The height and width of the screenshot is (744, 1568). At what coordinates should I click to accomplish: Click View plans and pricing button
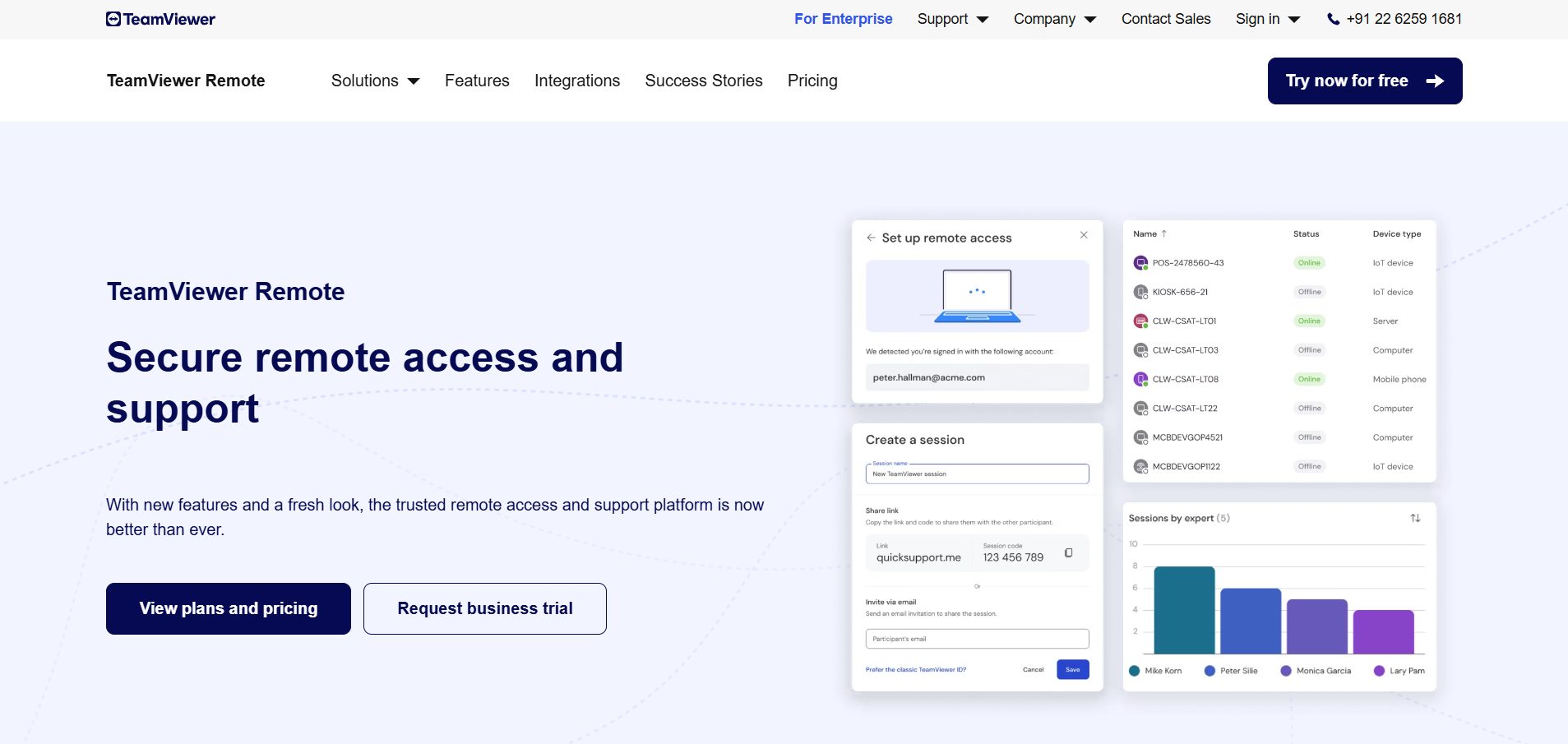coord(229,608)
